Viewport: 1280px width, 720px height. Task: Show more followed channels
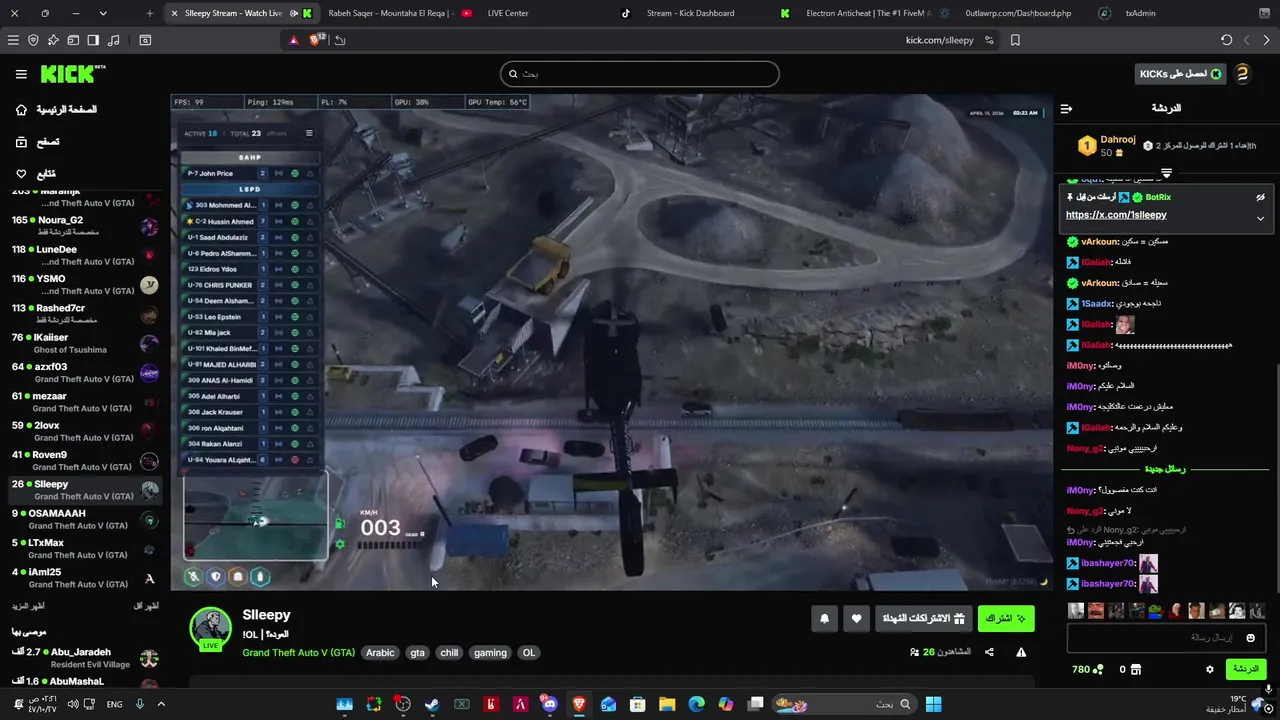coord(29,606)
